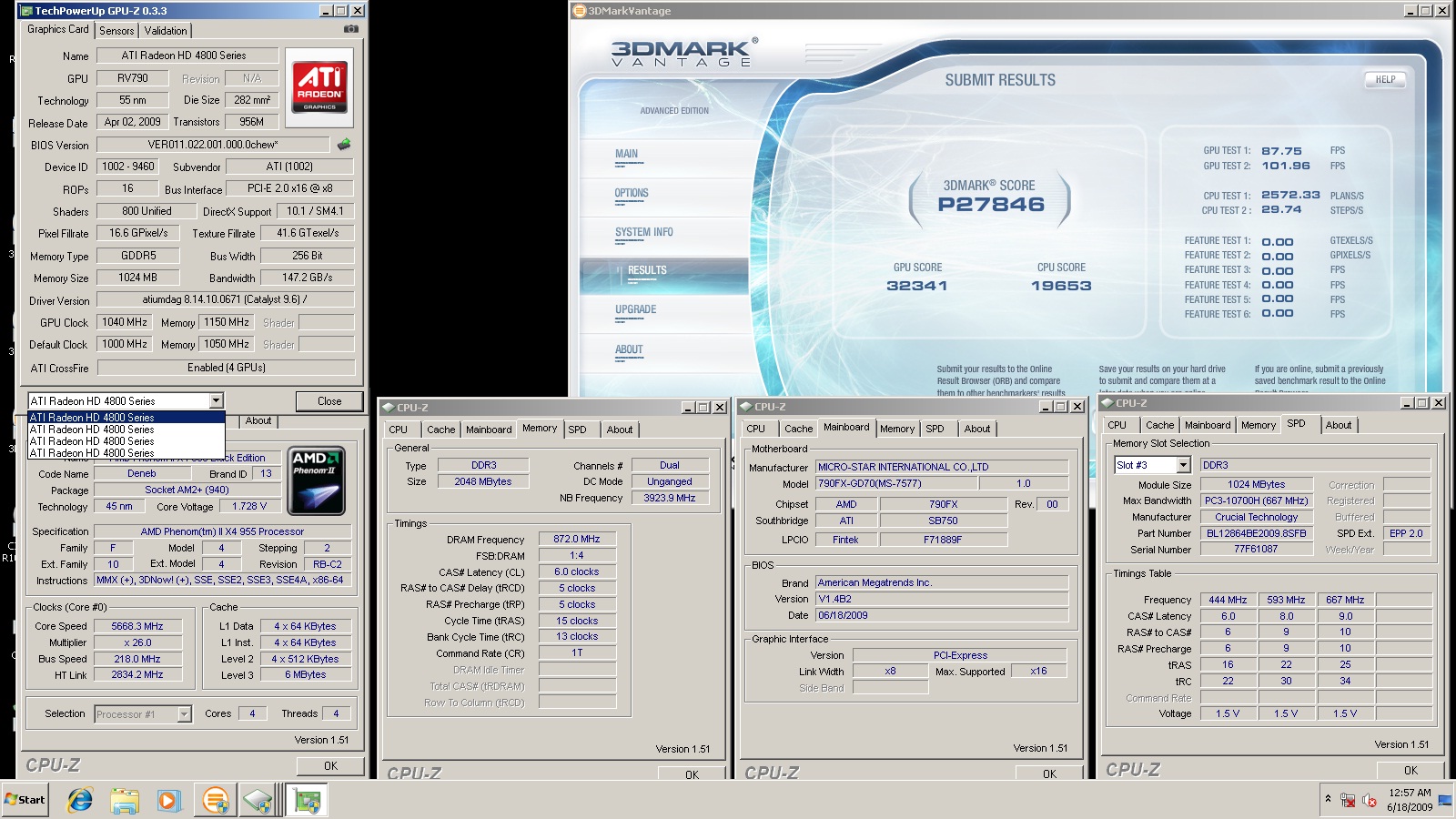Click BIOS Brand American Megatrends Inc. field
This screenshot has height=819, width=1456.
[x=942, y=582]
